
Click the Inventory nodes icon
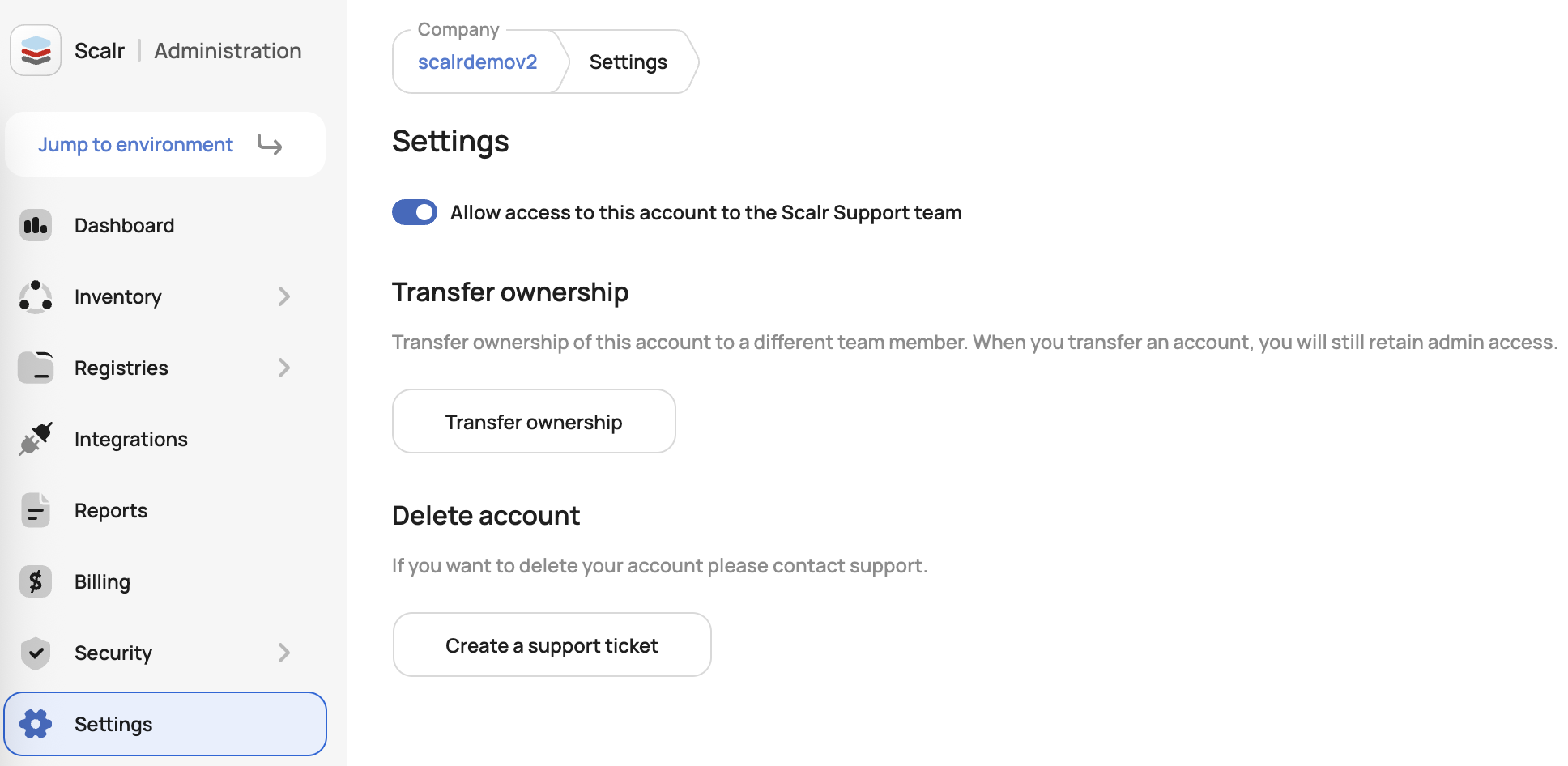coord(36,296)
